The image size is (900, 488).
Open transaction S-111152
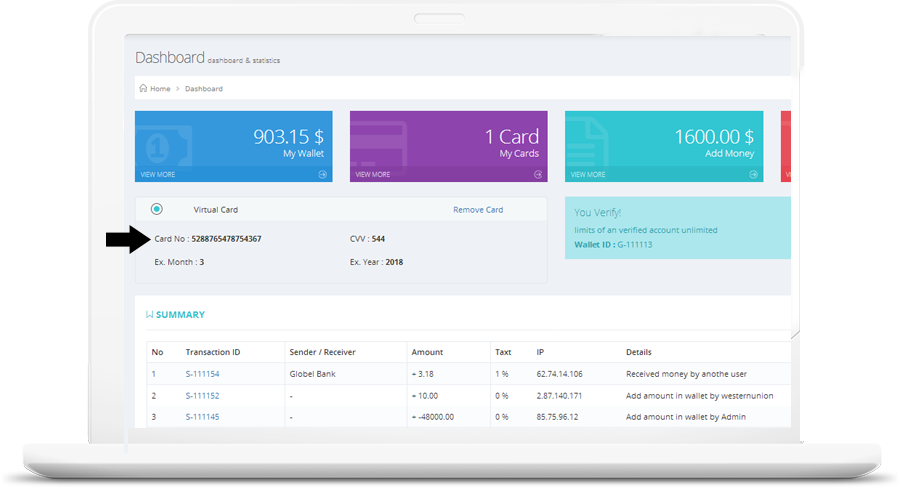tap(202, 395)
